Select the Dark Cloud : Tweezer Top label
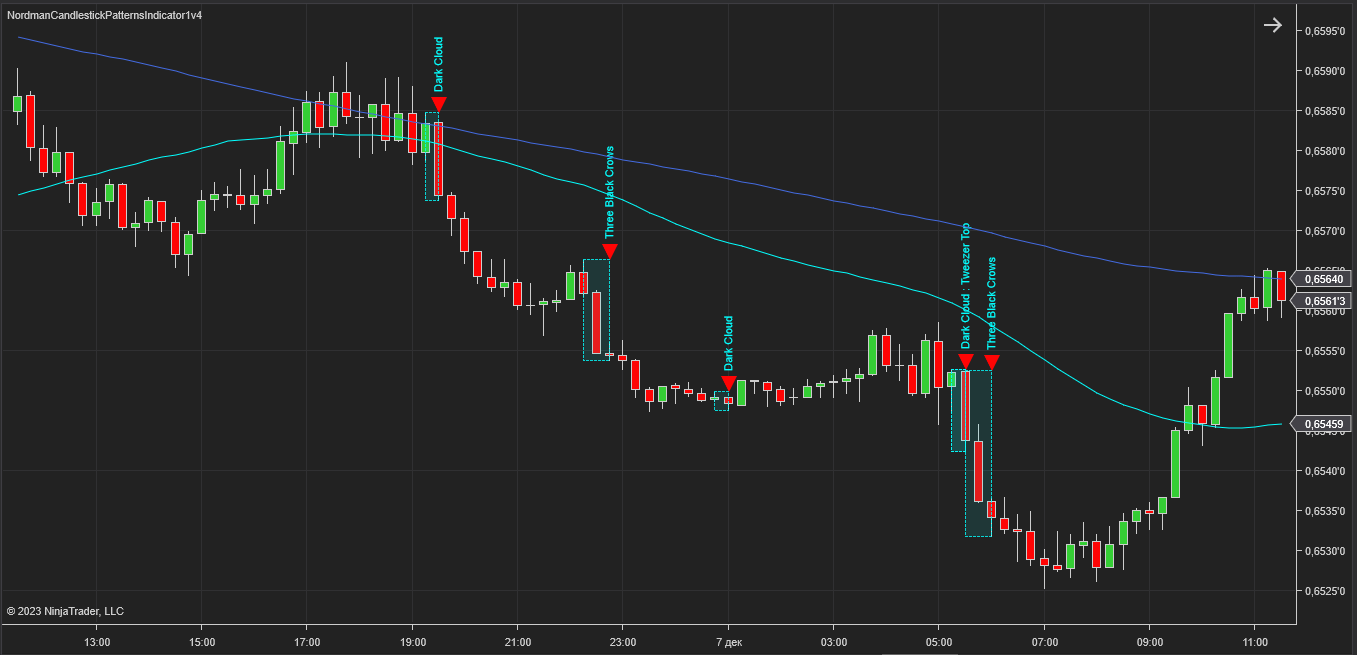Viewport: 1357px width, 655px height. click(x=965, y=286)
